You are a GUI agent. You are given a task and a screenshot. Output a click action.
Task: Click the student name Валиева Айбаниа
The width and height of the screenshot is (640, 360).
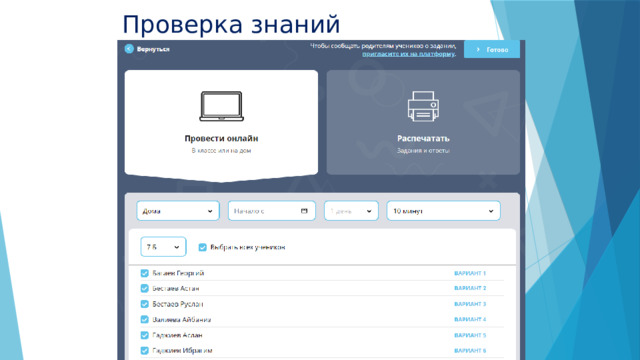[182, 320]
